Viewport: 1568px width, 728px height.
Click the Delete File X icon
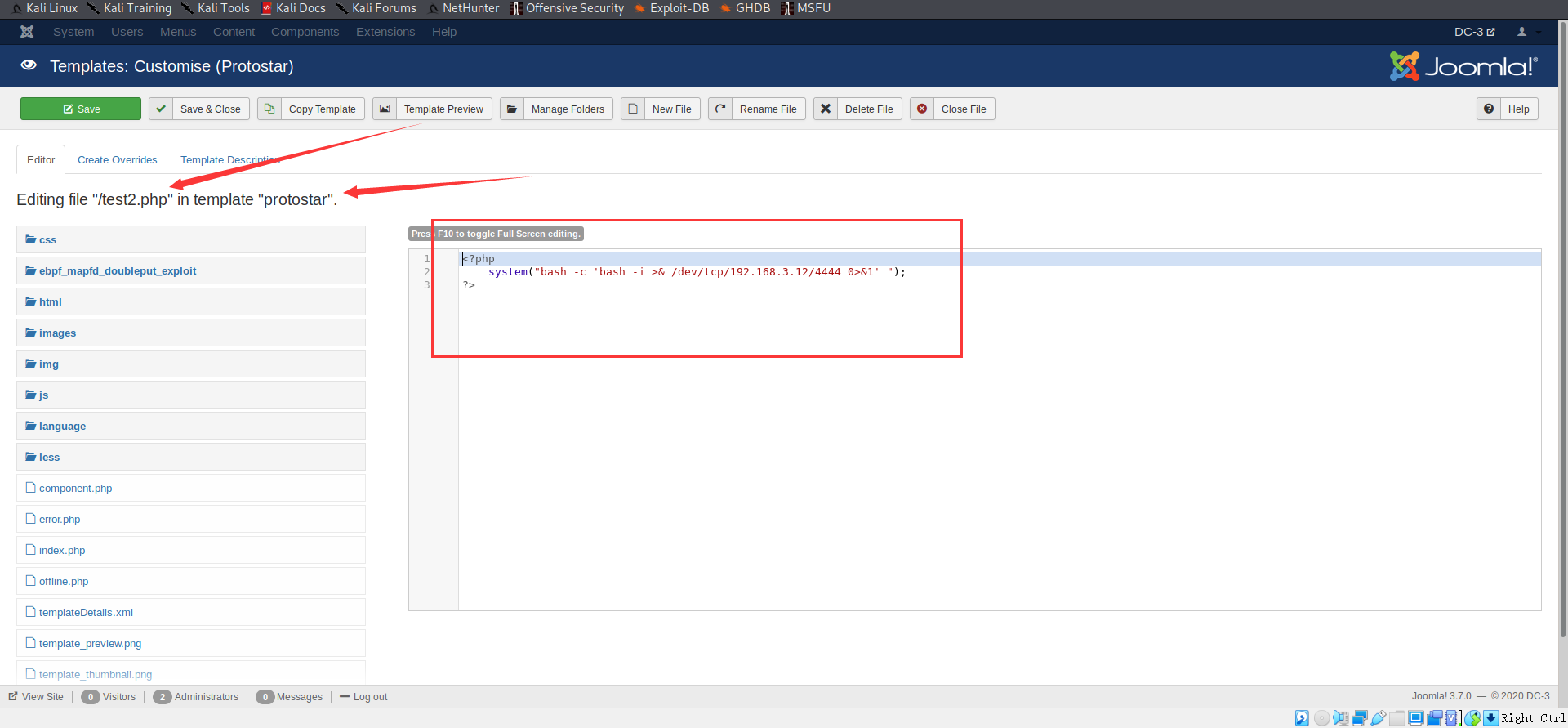tap(826, 109)
